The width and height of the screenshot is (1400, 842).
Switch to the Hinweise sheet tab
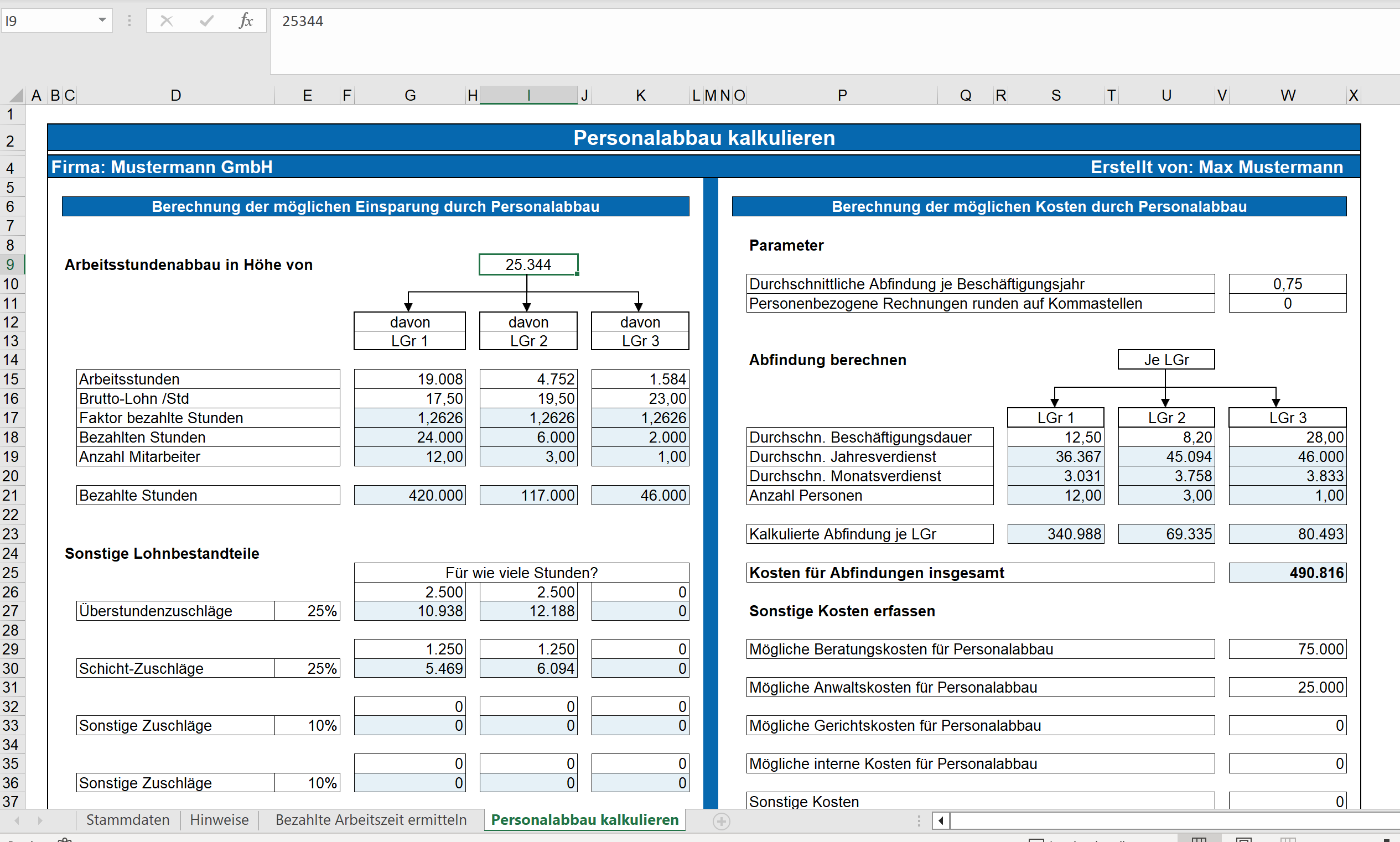[x=219, y=820]
